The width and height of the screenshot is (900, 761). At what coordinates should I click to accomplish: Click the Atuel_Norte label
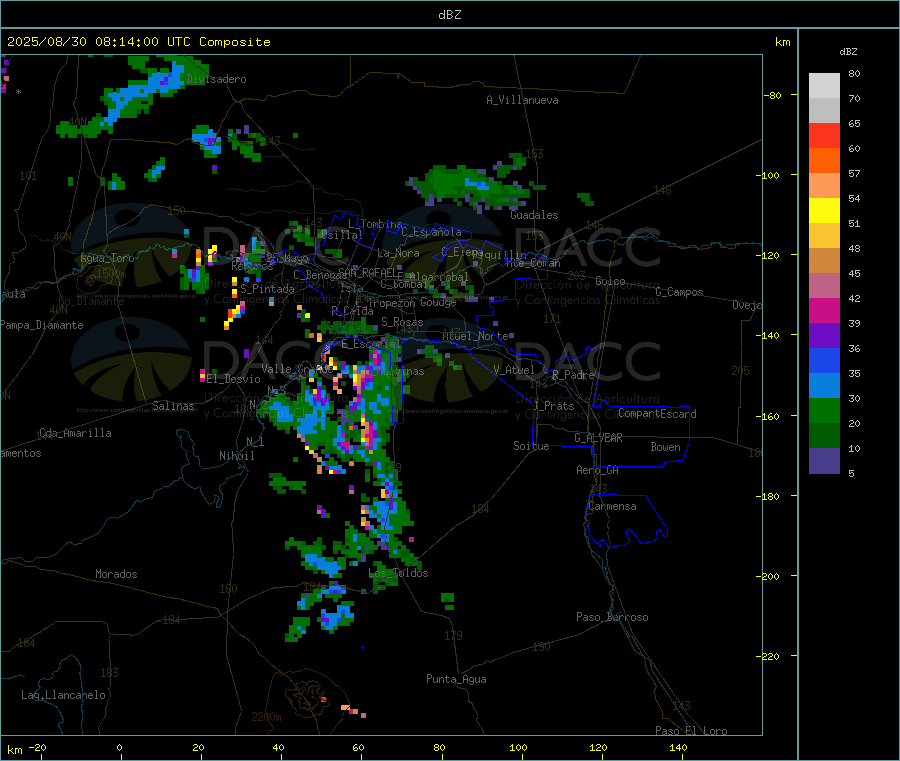[x=475, y=336]
